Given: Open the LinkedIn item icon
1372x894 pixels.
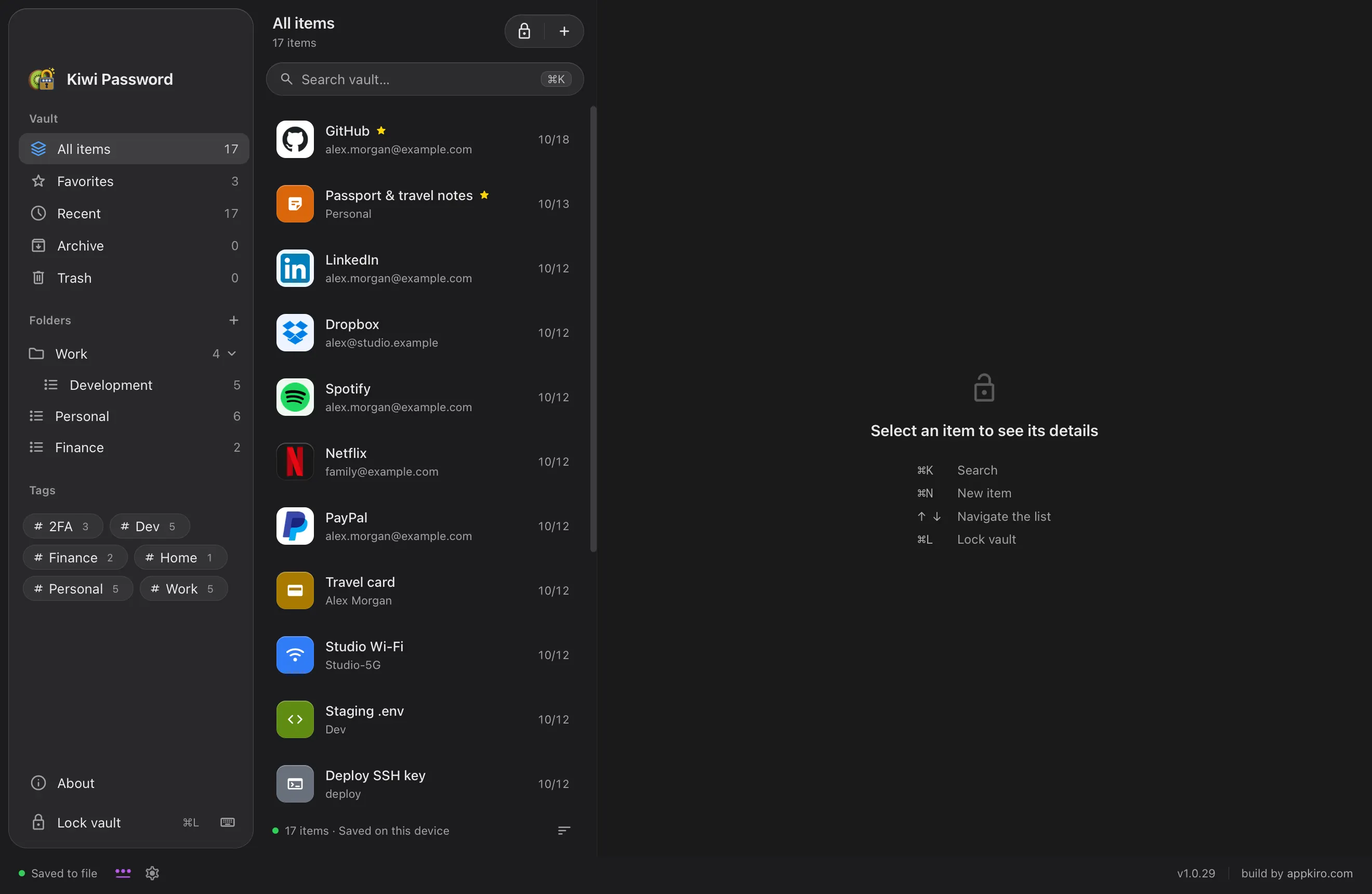Looking at the screenshot, I should (x=295, y=268).
